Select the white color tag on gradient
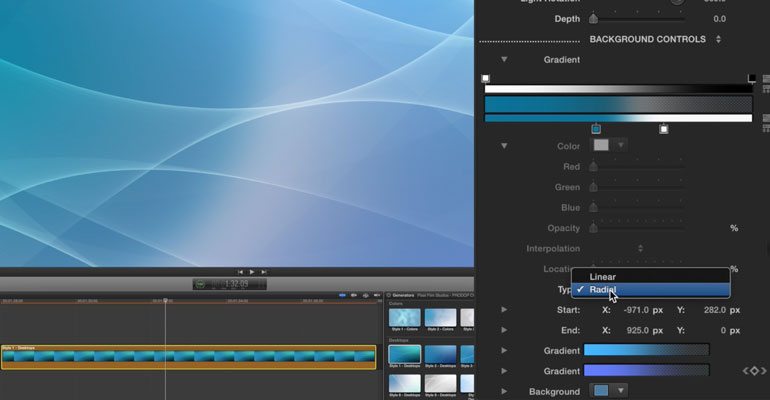This screenshot has width=770, height=400. [x=663, y=129]
